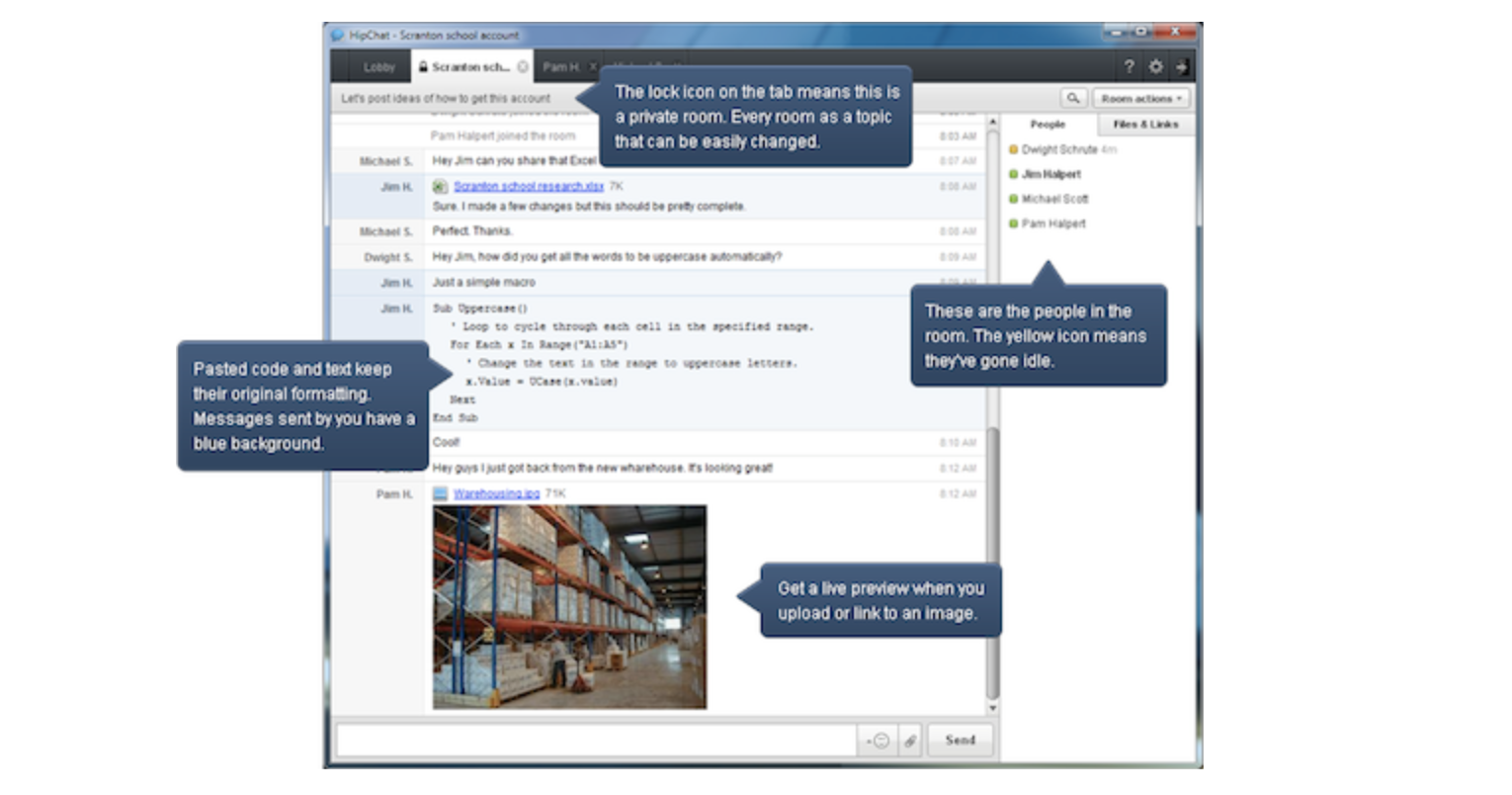This screenshot has width=1512, height=795.
Task: Open the Files & Links tab
Action: coord(1145,125)
